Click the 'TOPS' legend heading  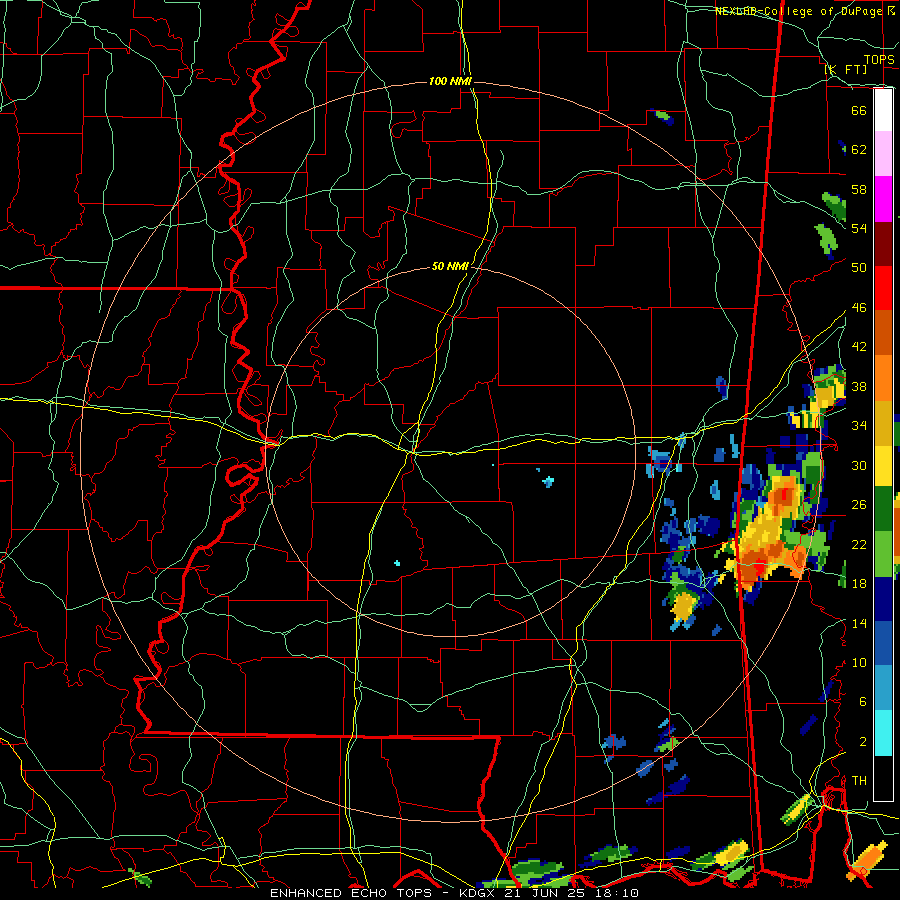point(879,59)
